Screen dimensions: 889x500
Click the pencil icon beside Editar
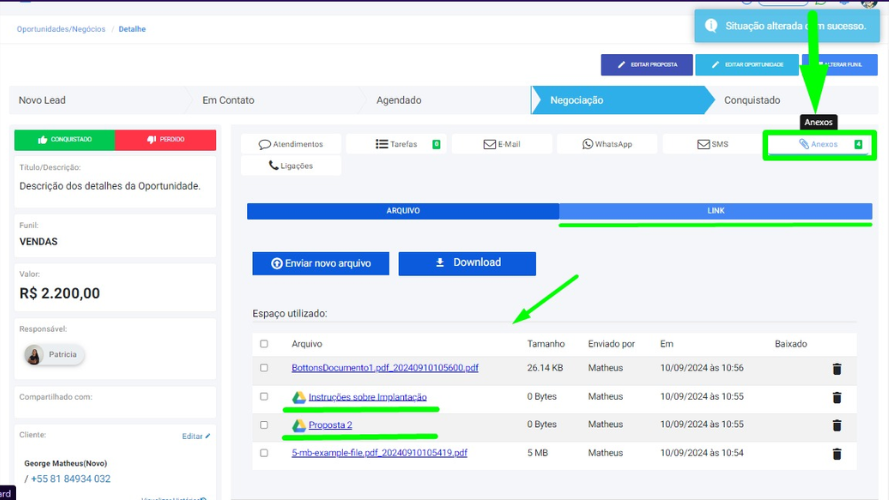(207, 436)
